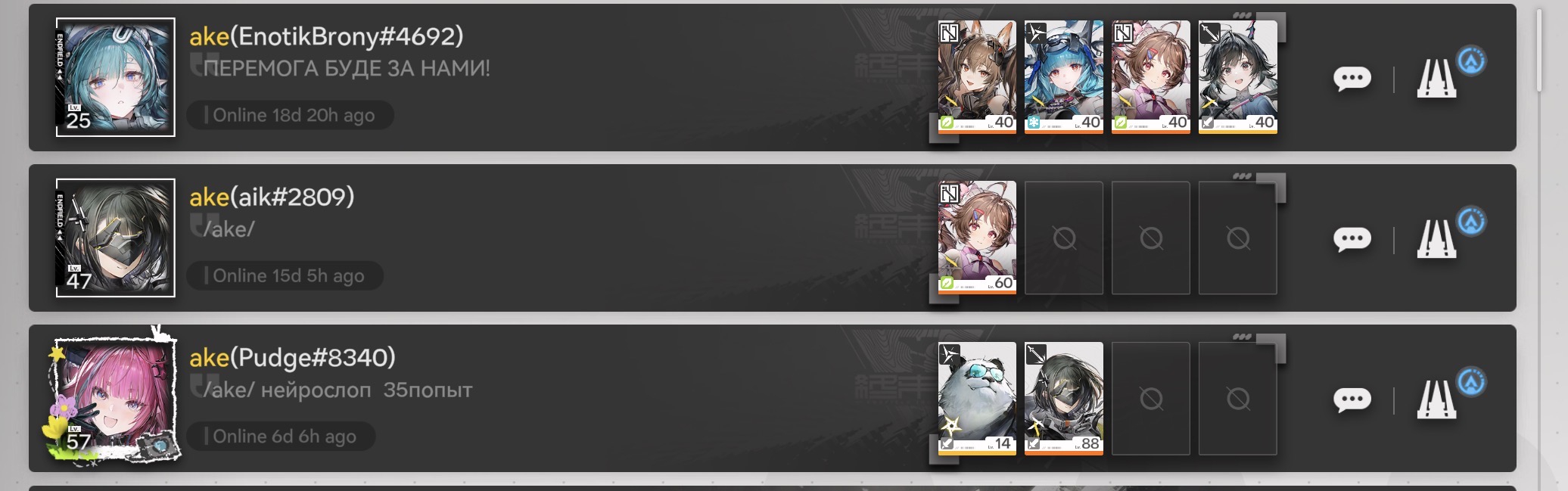
Task: Select level 60 operator card in aik's row
Action: point(977,238)
